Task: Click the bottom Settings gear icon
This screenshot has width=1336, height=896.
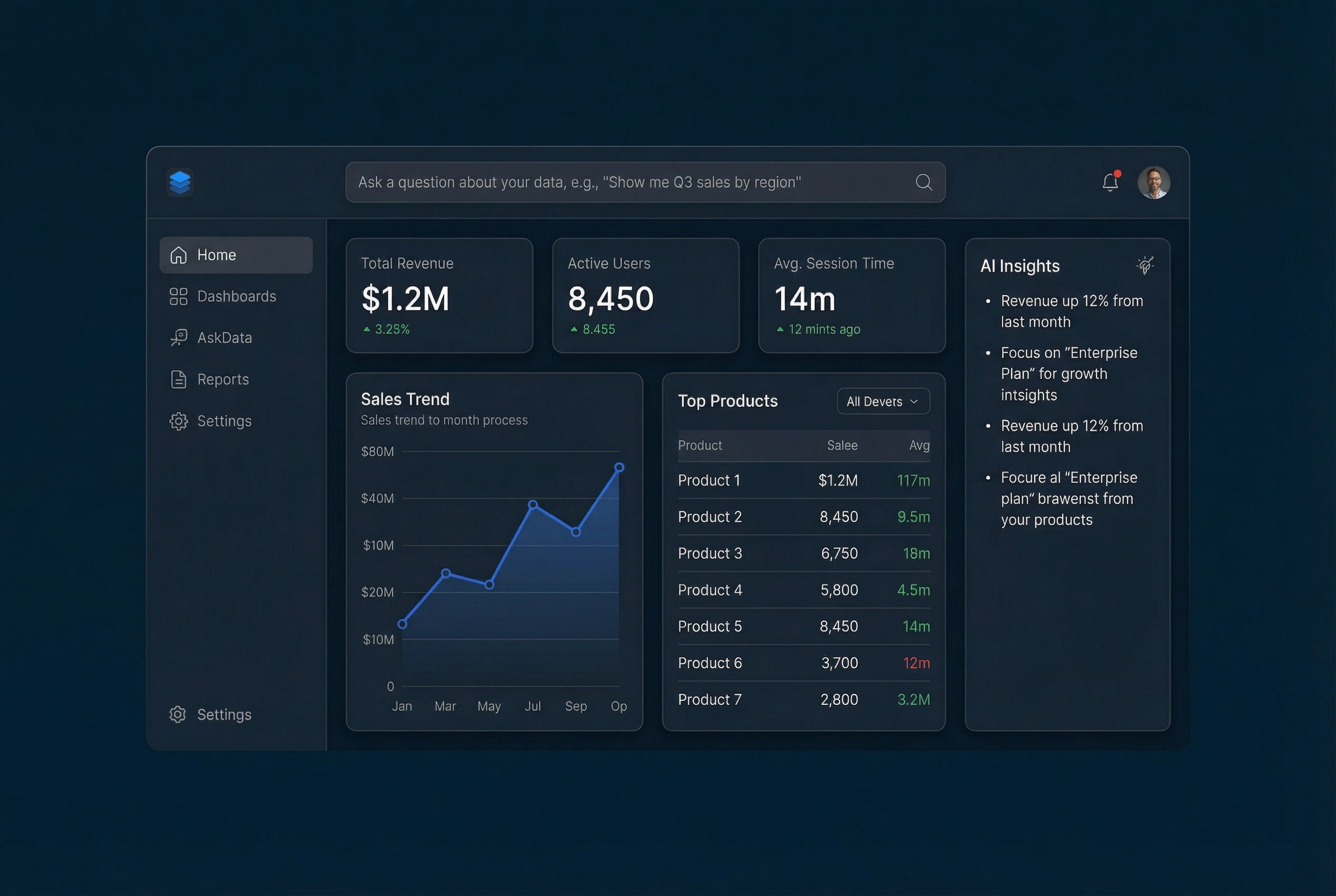Action: [x=178, y=714]
